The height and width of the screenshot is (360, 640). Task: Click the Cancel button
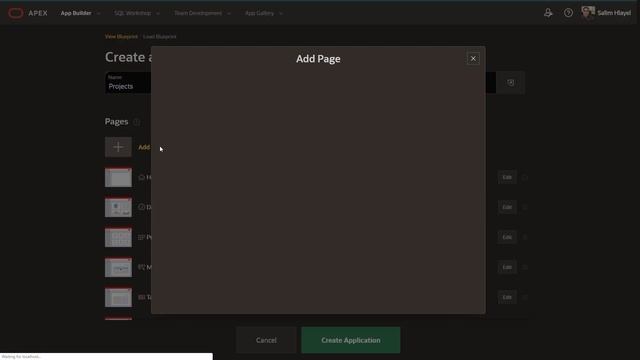[266, 340]
